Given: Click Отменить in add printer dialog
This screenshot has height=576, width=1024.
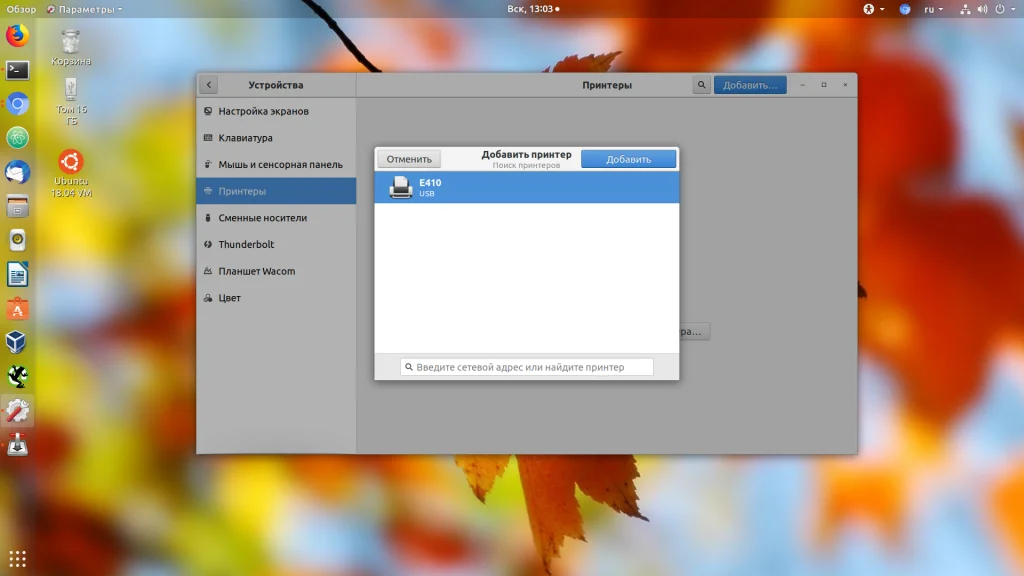Looking at the screenshot, I should coord(409,159).
